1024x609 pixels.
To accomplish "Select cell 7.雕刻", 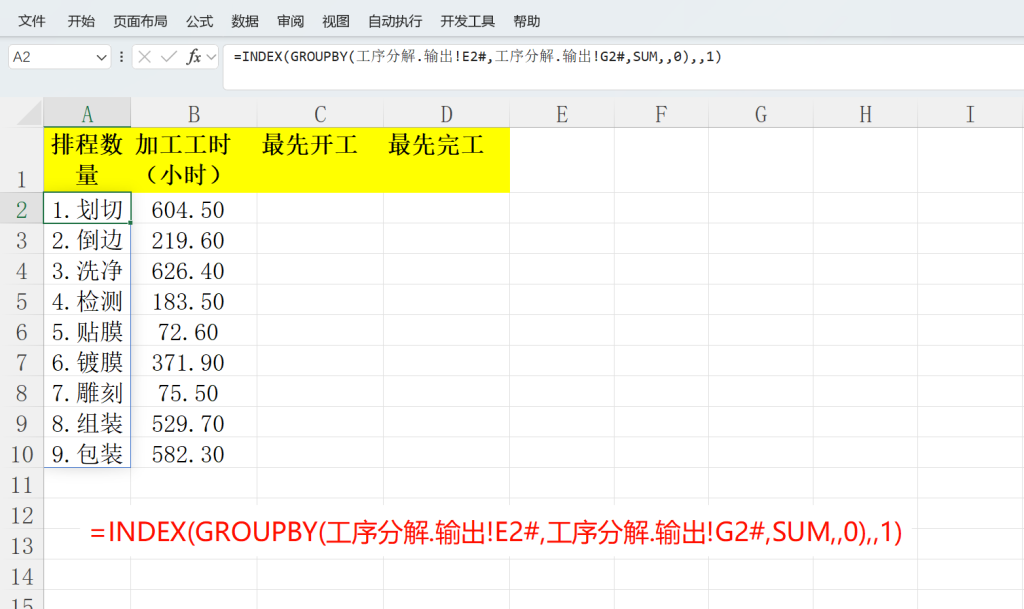I will click(87, 392).
